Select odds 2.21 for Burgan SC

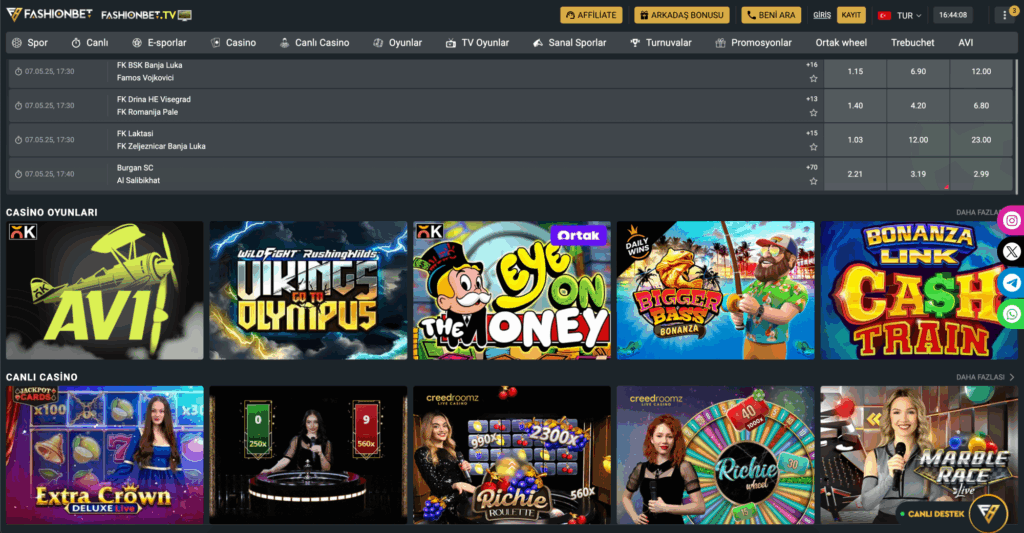[855, 174]
